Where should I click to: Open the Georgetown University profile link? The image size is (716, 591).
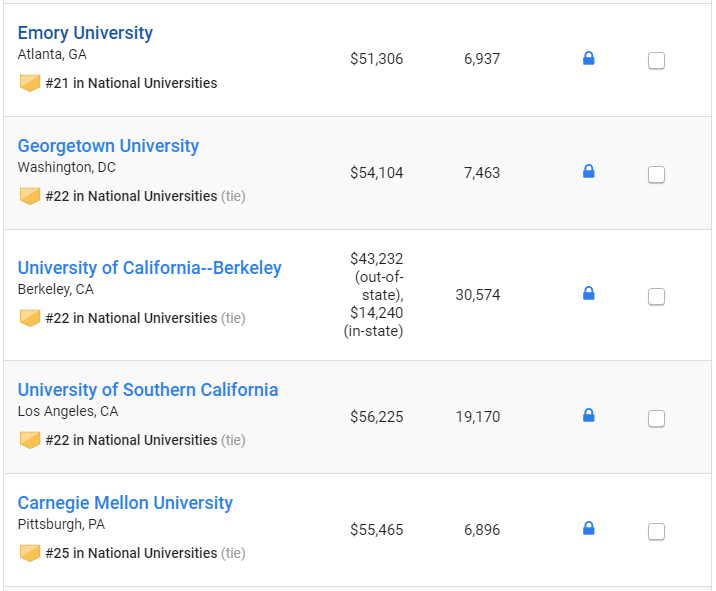(x=108, y=146)
